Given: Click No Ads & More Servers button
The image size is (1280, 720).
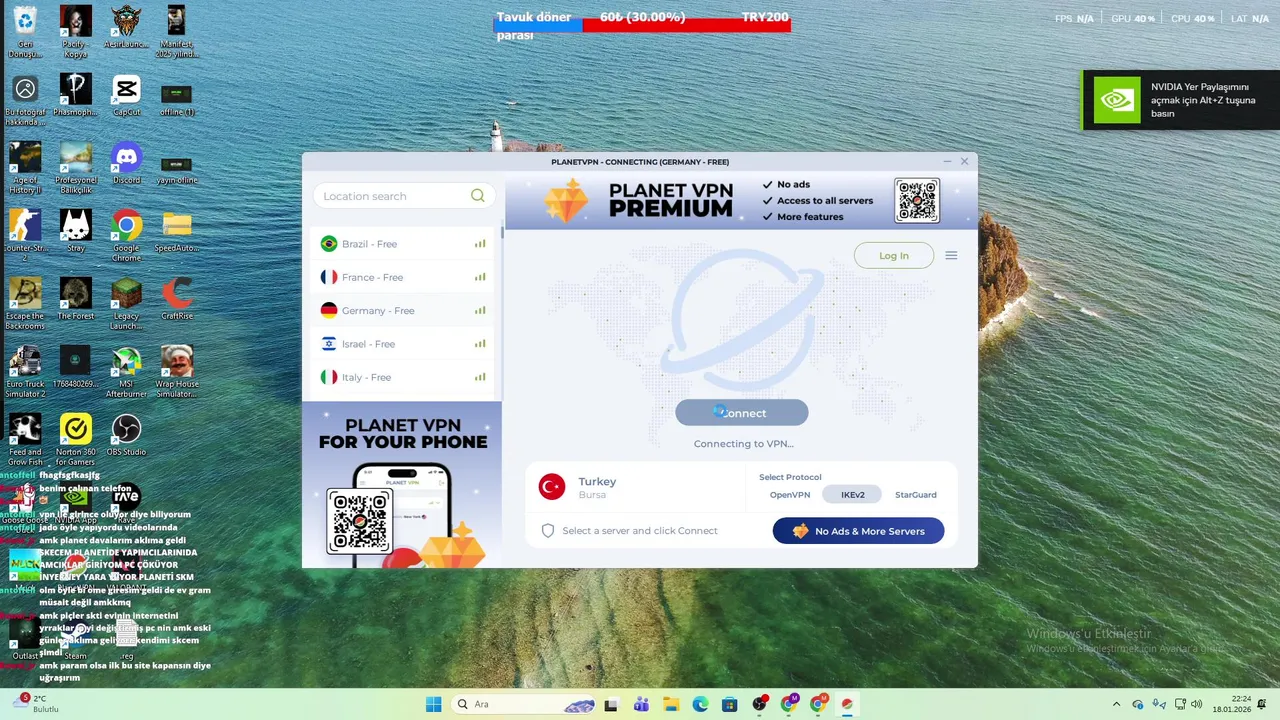Looking at the screenshot, I should coord(858,531).
